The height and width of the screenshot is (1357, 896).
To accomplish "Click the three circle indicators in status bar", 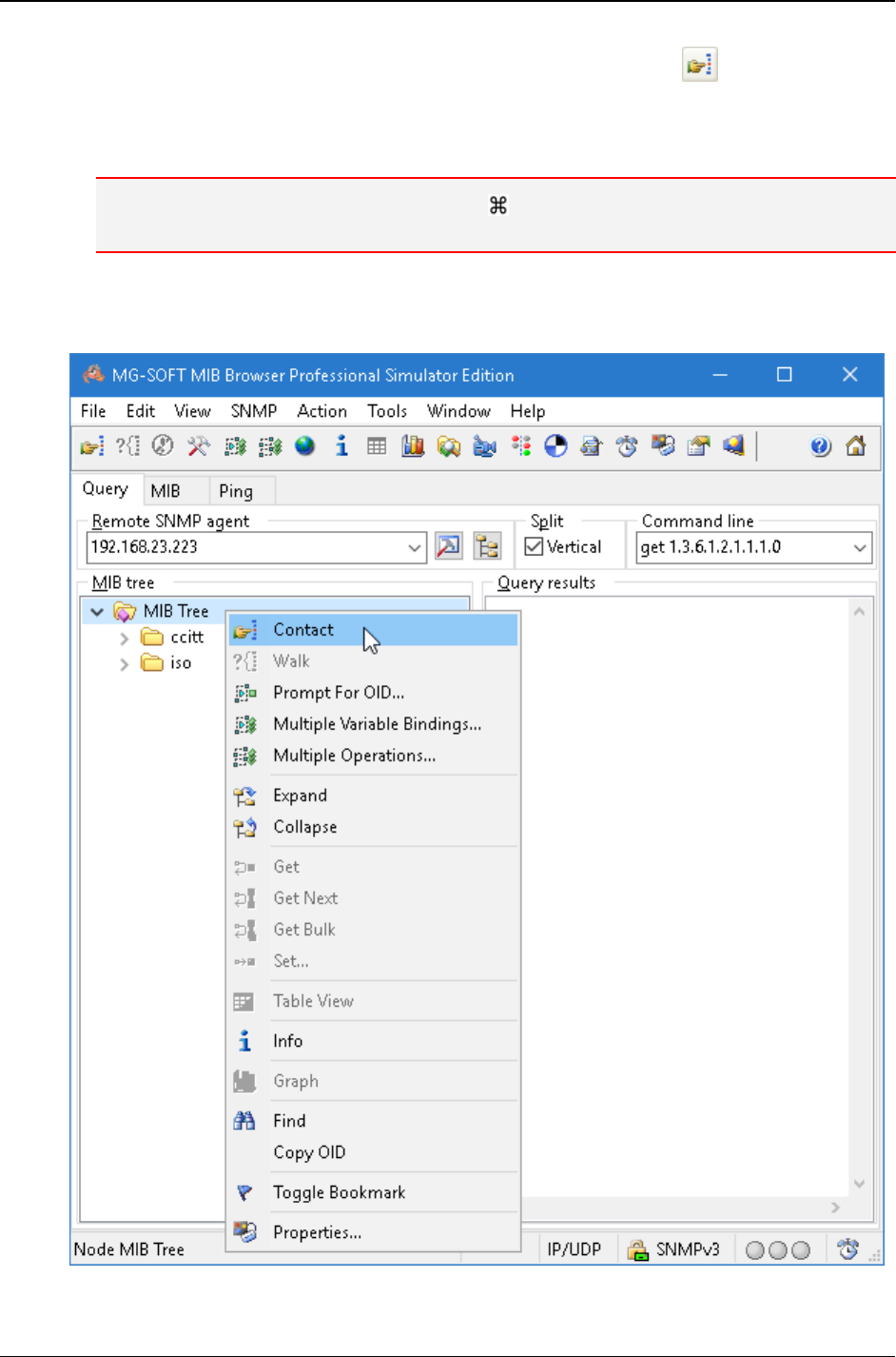I will pos(778,1250).
